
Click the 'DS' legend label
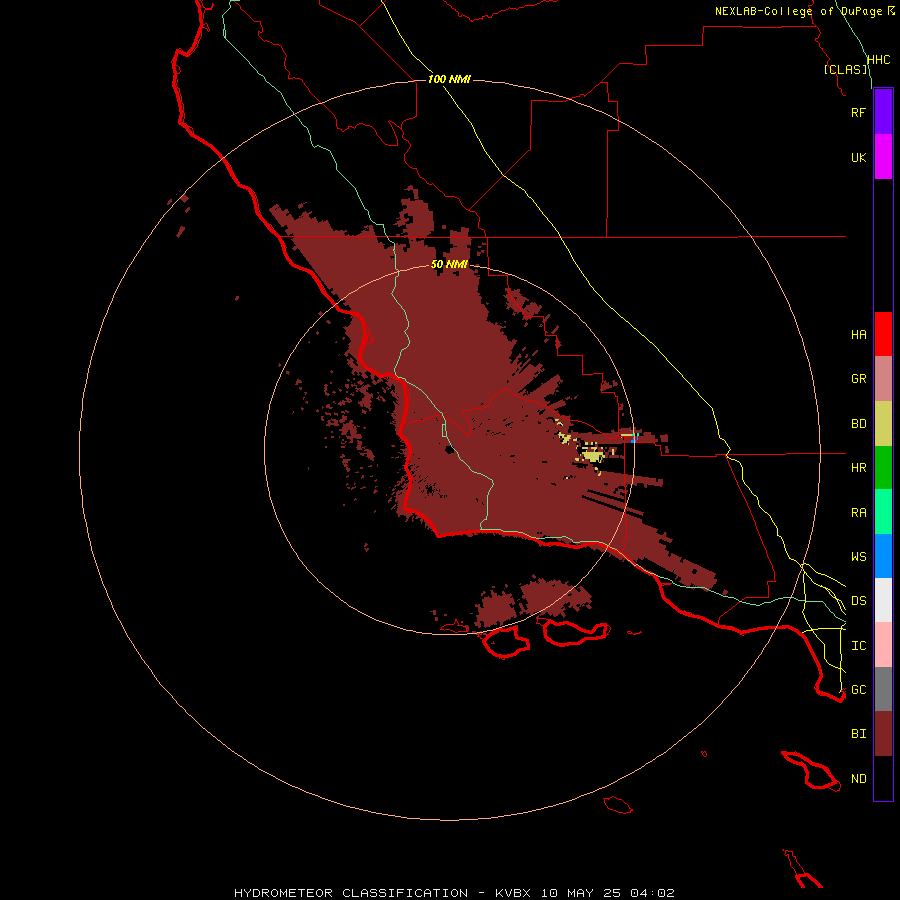pos(858,600)
